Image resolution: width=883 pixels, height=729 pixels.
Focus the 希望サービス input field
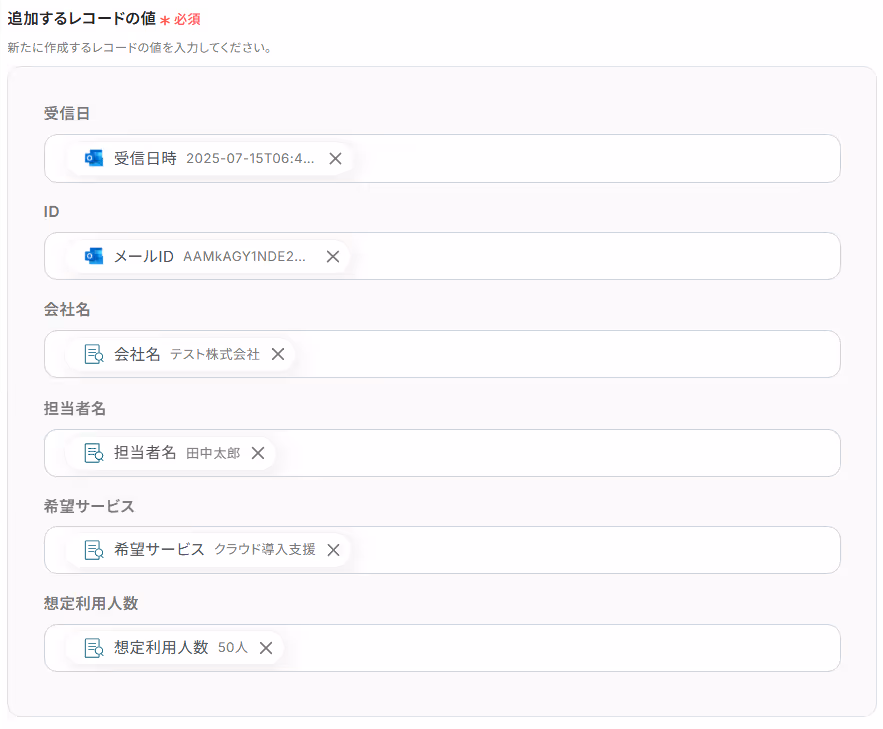coord(442,550)
